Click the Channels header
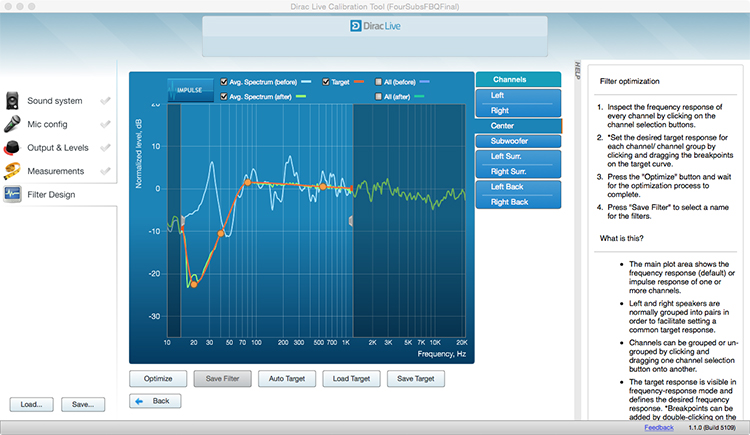The image size is (750, 435). 518,79
